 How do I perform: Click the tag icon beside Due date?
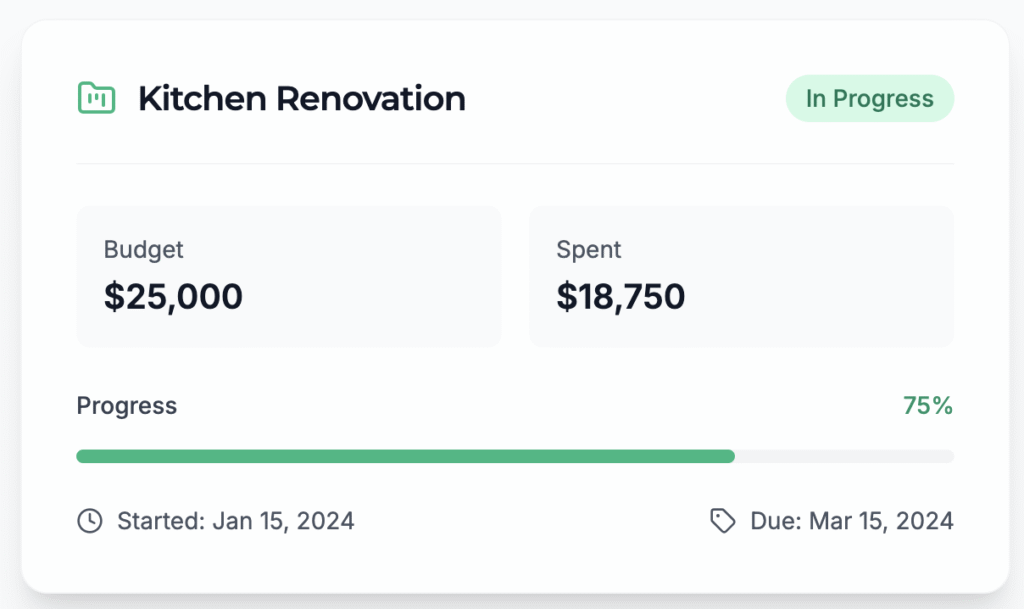pyautogui.click(x=722, y=521)
